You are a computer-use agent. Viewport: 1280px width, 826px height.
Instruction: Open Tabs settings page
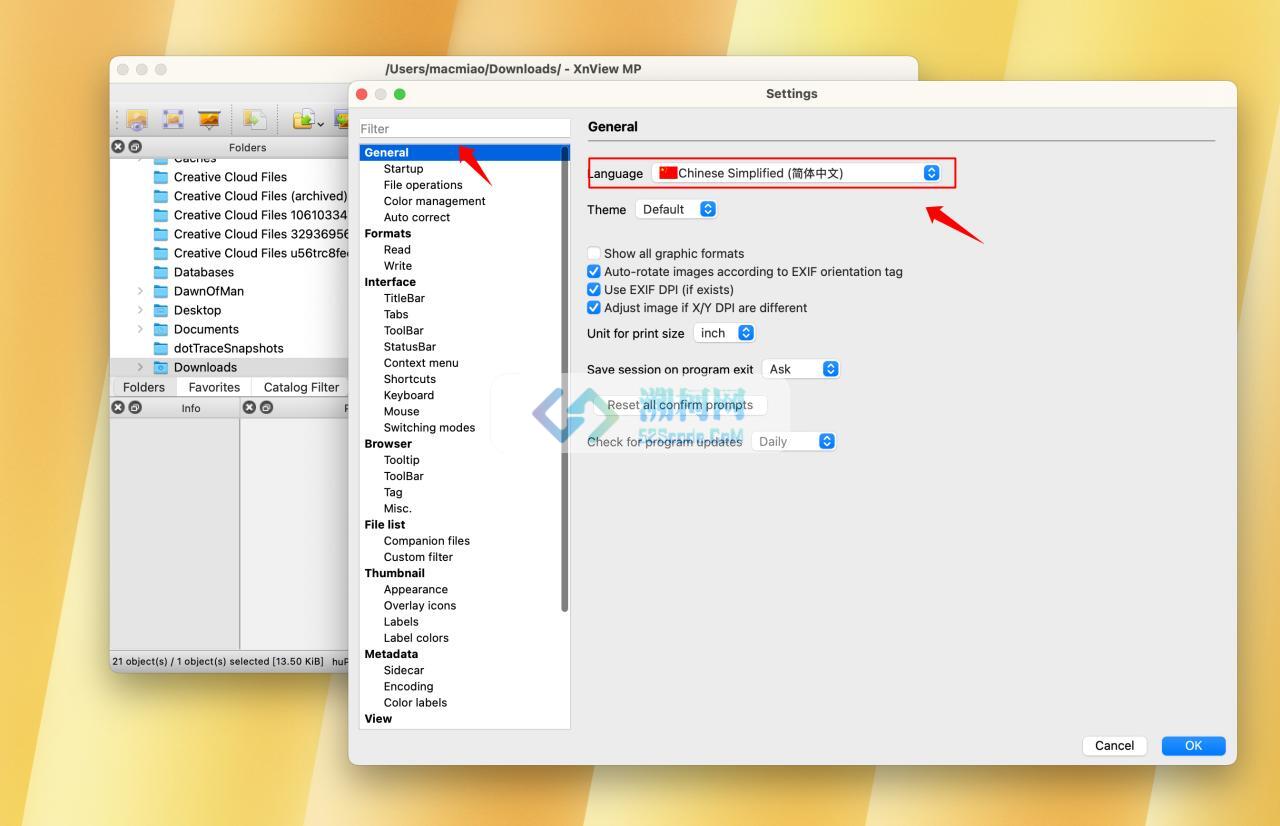(x=396, y=314)
